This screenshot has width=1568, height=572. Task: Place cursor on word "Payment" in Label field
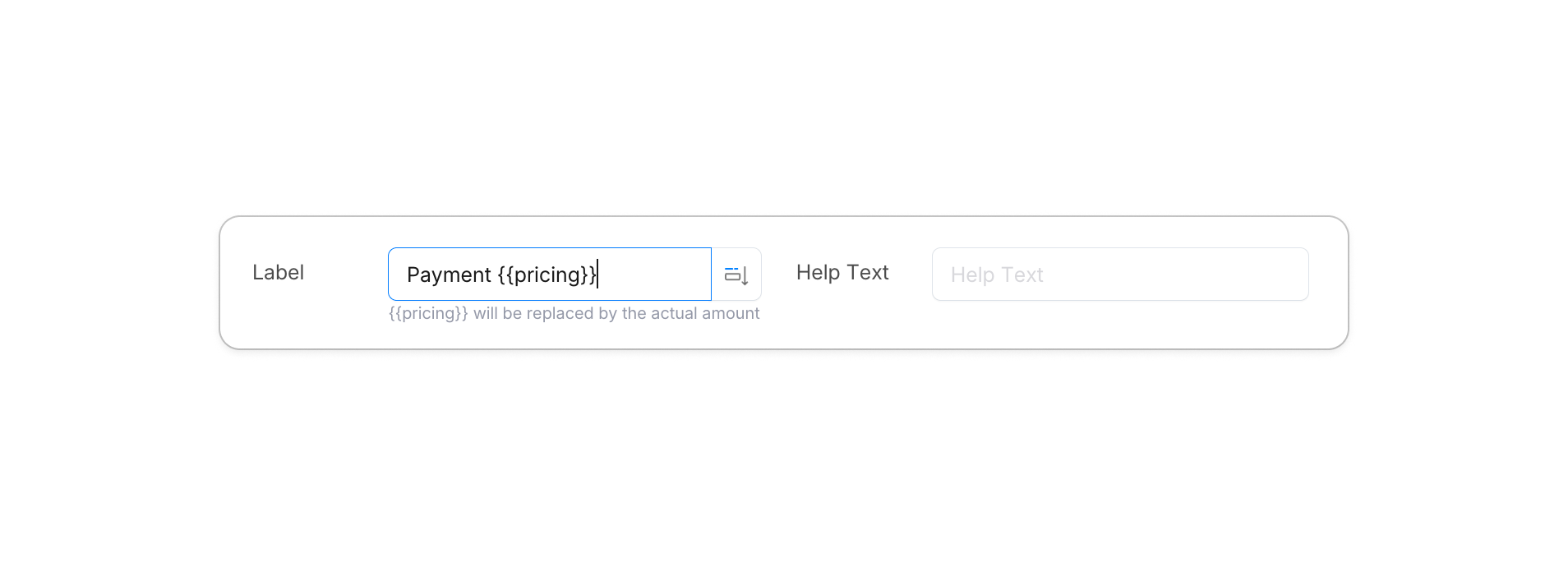(449, 275)
